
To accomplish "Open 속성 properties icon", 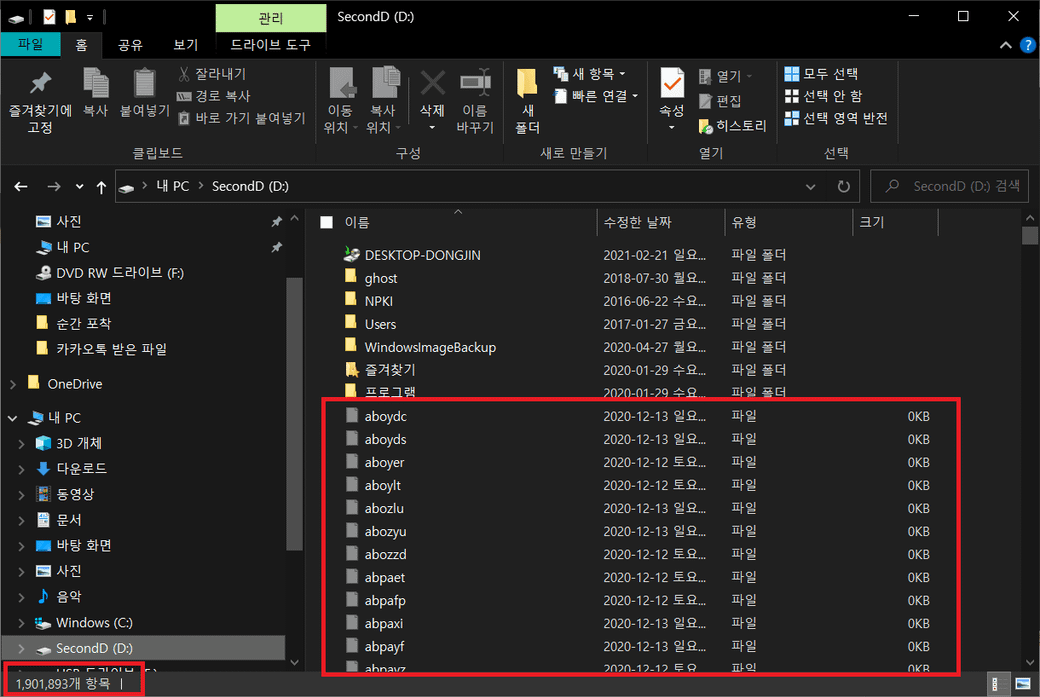I will coord(671,84).
